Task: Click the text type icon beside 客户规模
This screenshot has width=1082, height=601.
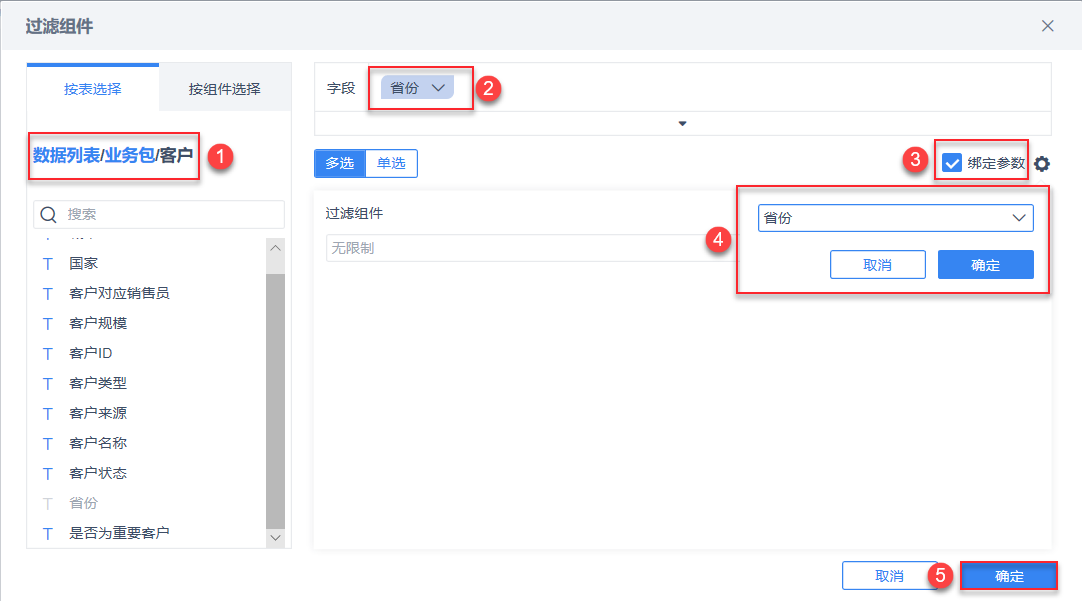Action: (47, 324)
